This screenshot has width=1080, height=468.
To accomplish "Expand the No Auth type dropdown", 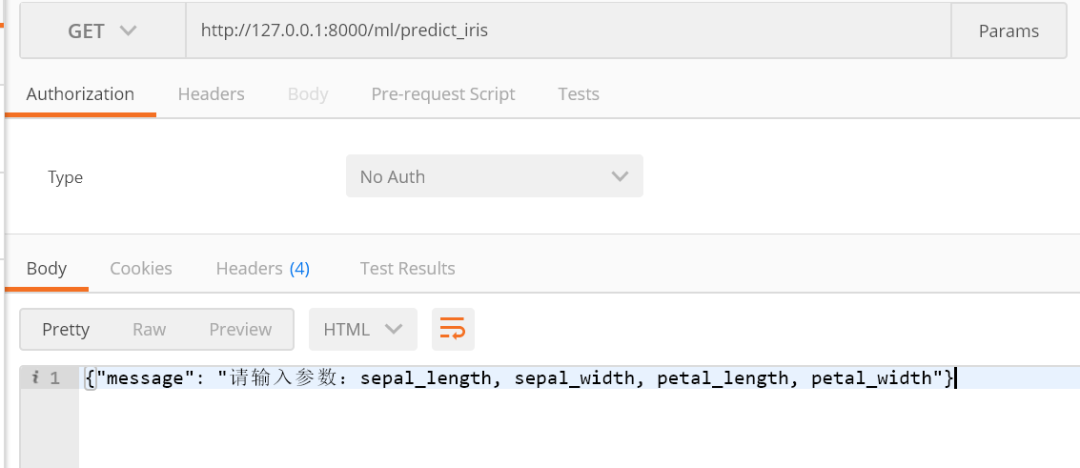I will pyautogui.click(x=494, y=177).
